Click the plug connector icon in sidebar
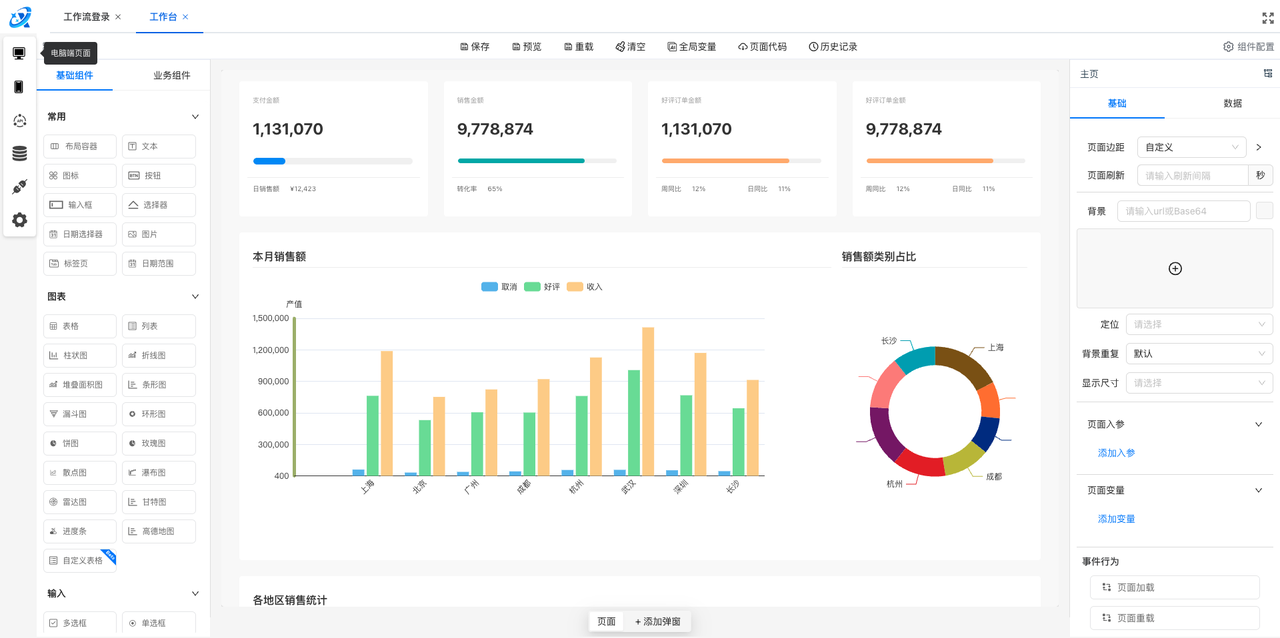 click(19, 187)
